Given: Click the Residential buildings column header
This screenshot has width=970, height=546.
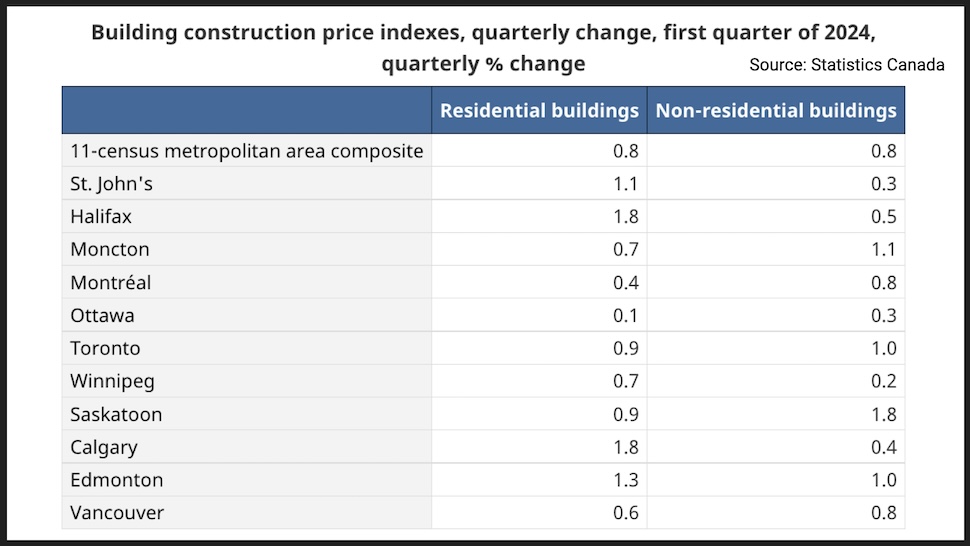Looking at the screenshot, I should (539, 110).
